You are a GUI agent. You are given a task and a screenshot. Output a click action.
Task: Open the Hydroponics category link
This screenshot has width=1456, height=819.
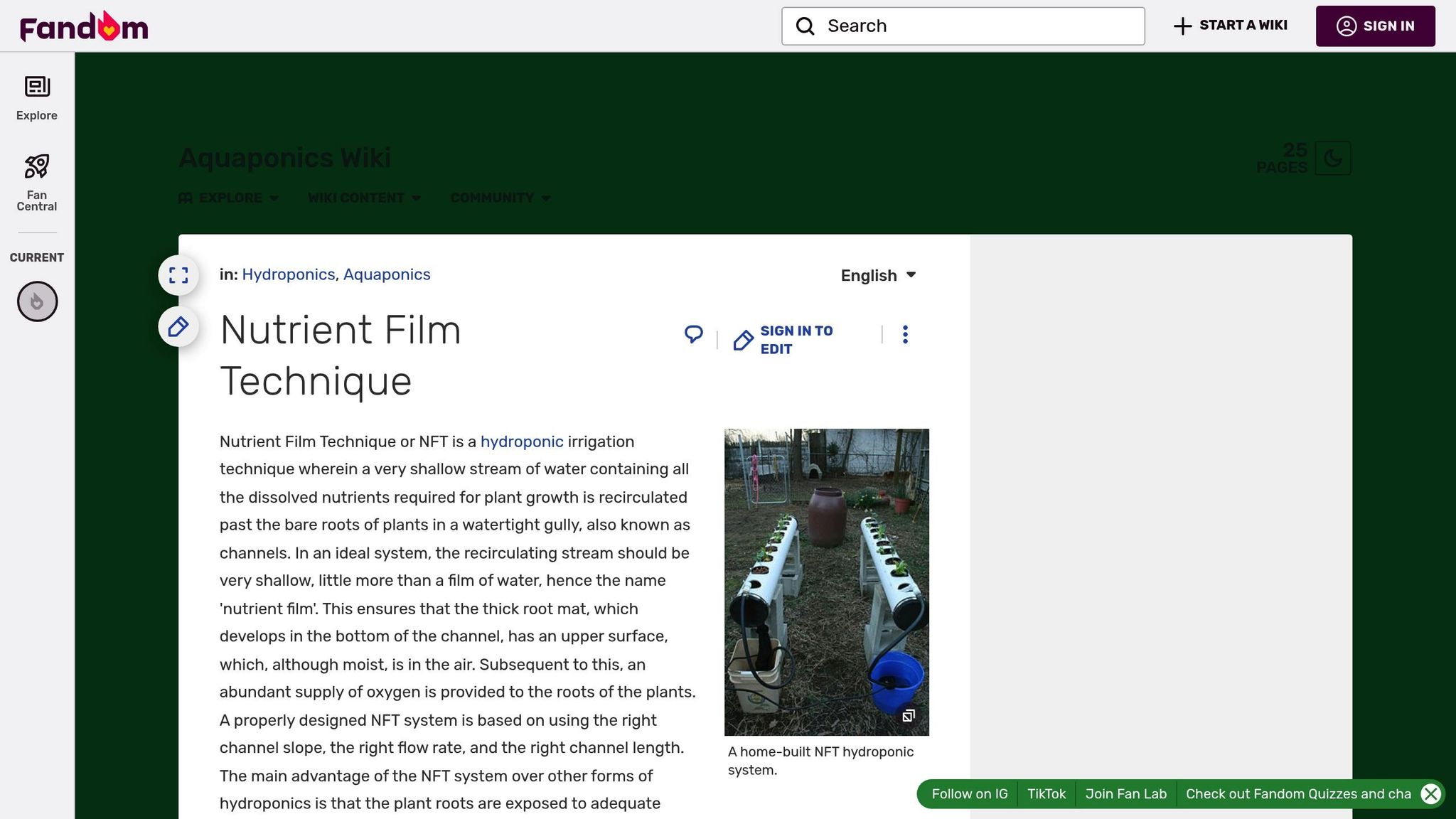click(x=288, y=274)
